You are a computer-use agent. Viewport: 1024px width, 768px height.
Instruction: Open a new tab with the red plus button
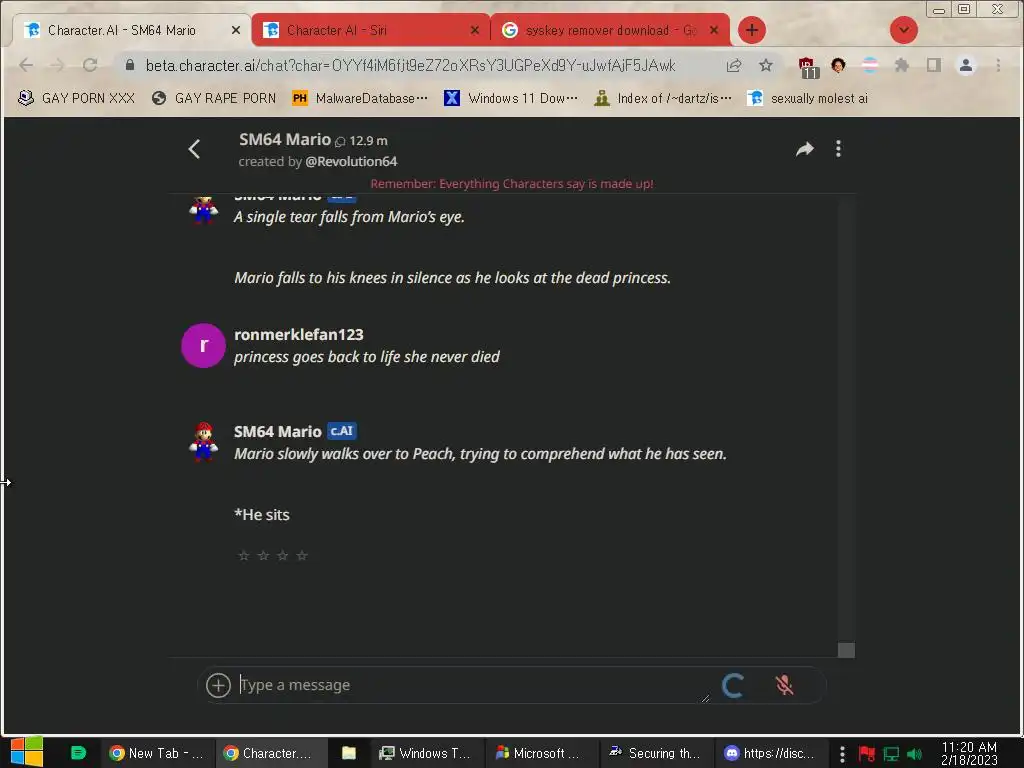(x=752, y=30)
